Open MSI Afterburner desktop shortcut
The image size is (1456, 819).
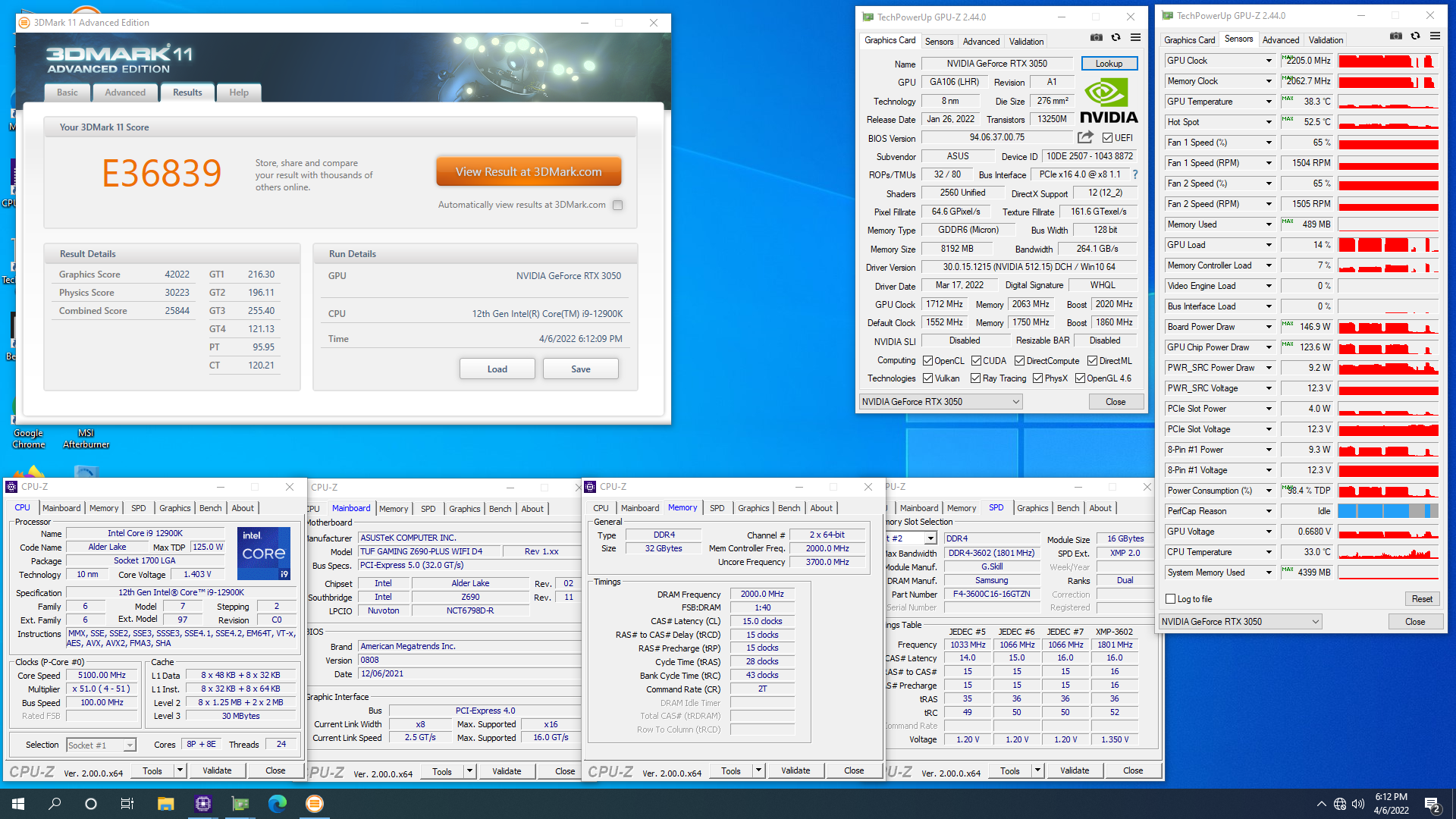pos(86,438)
